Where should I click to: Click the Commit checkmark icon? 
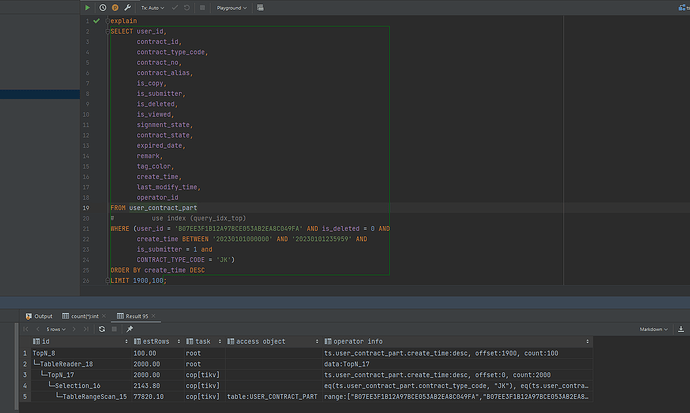click(x=175, y=7)
